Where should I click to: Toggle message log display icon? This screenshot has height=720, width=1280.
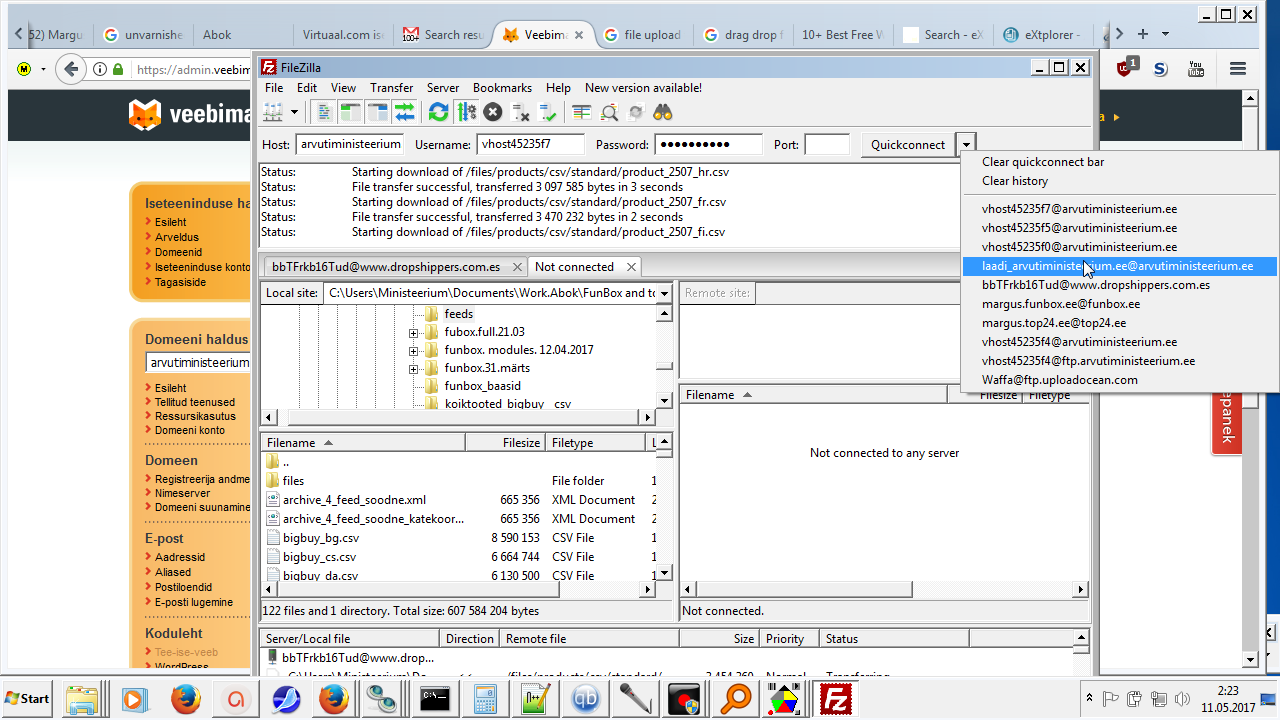pos(324,112)
